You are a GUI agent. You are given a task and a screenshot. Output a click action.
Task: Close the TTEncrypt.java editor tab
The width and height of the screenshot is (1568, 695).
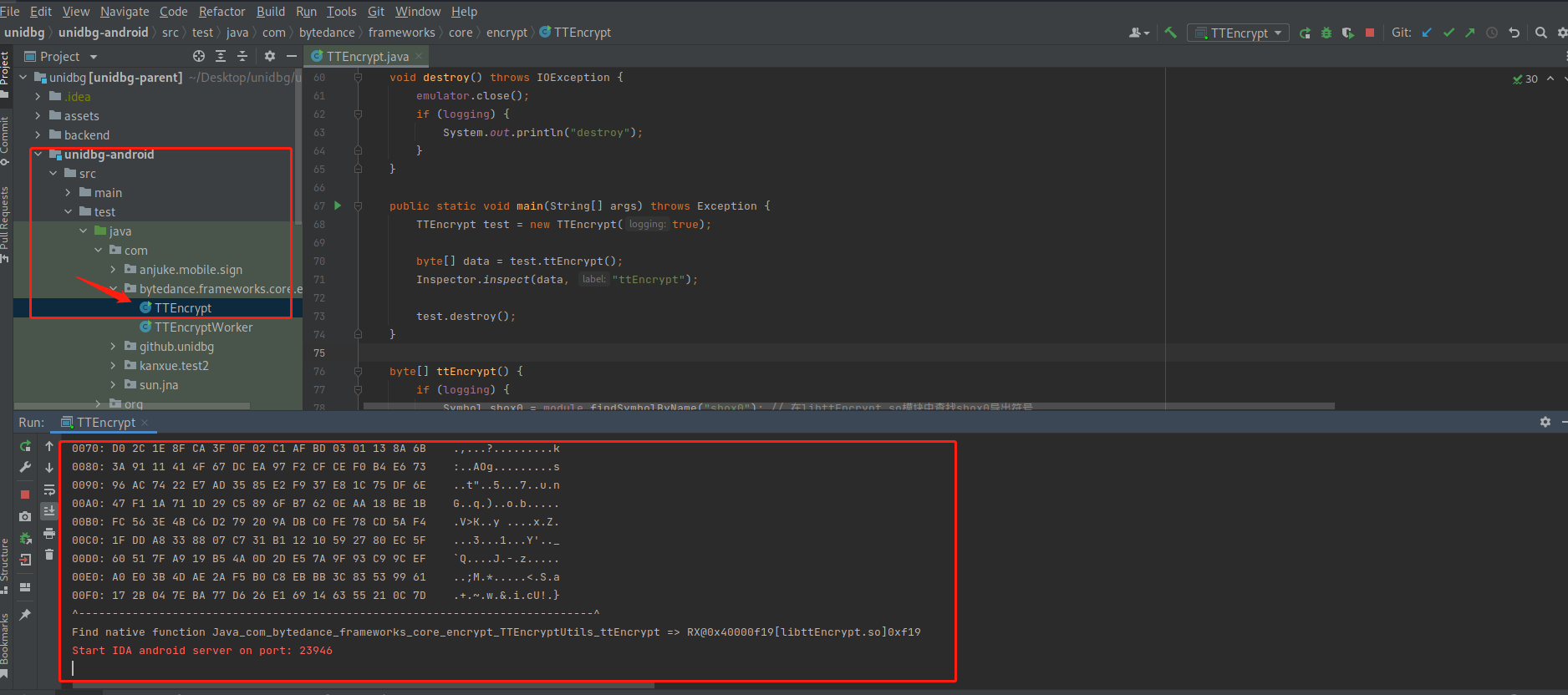click(x=419, y=56)
